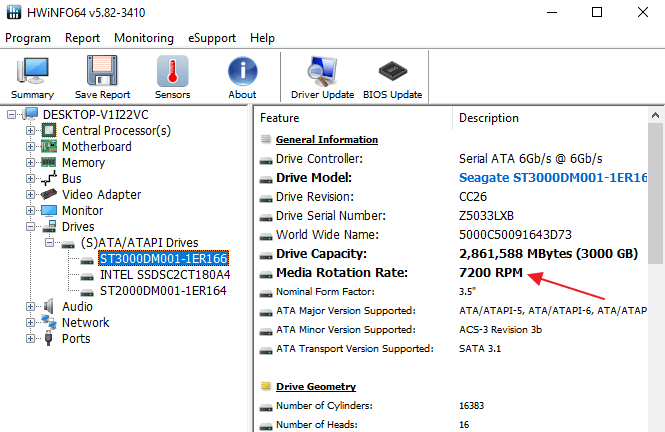The width and height of the screenshot is (665, 432).
Task: Launch Driver Update toolbar icon
Action: coord(322,78)
